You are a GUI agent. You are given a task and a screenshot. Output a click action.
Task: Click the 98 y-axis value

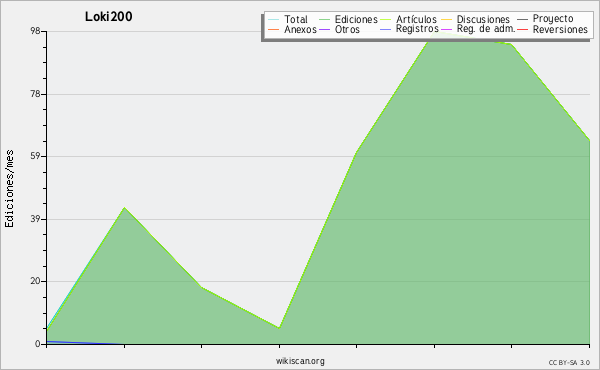35,31
